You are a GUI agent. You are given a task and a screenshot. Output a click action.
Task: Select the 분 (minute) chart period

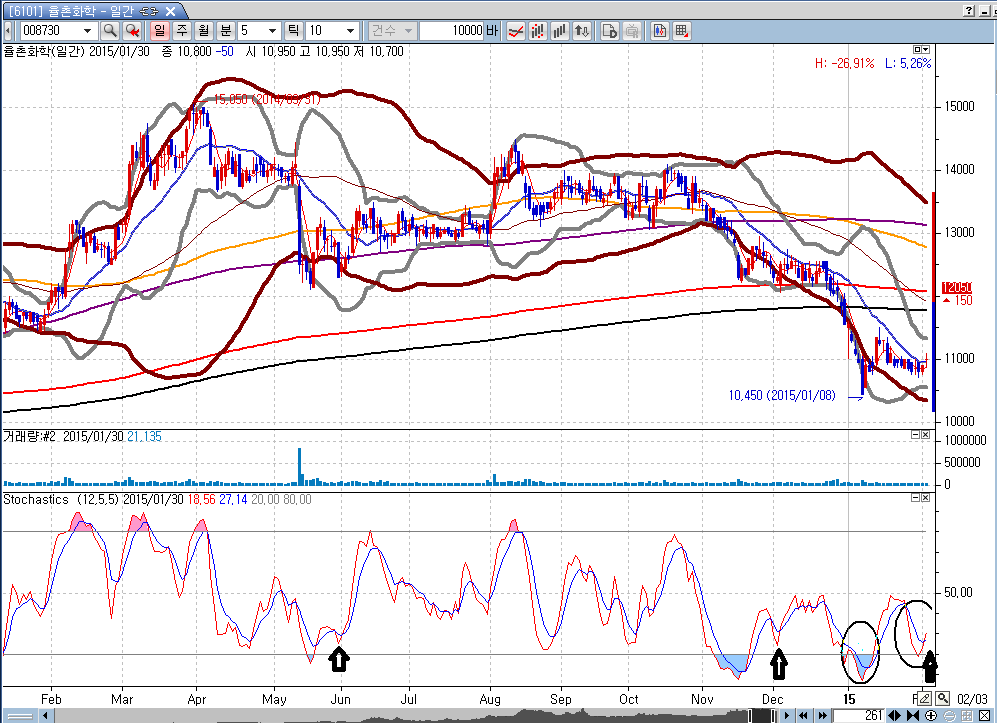point(226,31)
